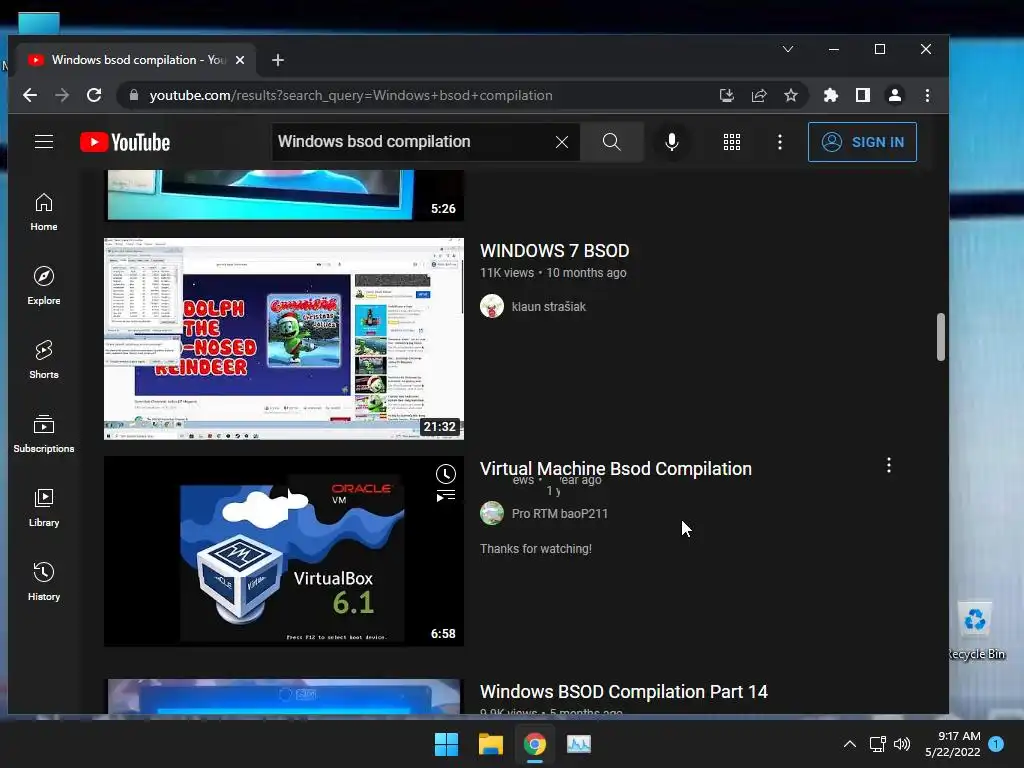The image size is (1024, 768).
Task: Open the 5:26 video thumbnail
Action: pos(284,195)
